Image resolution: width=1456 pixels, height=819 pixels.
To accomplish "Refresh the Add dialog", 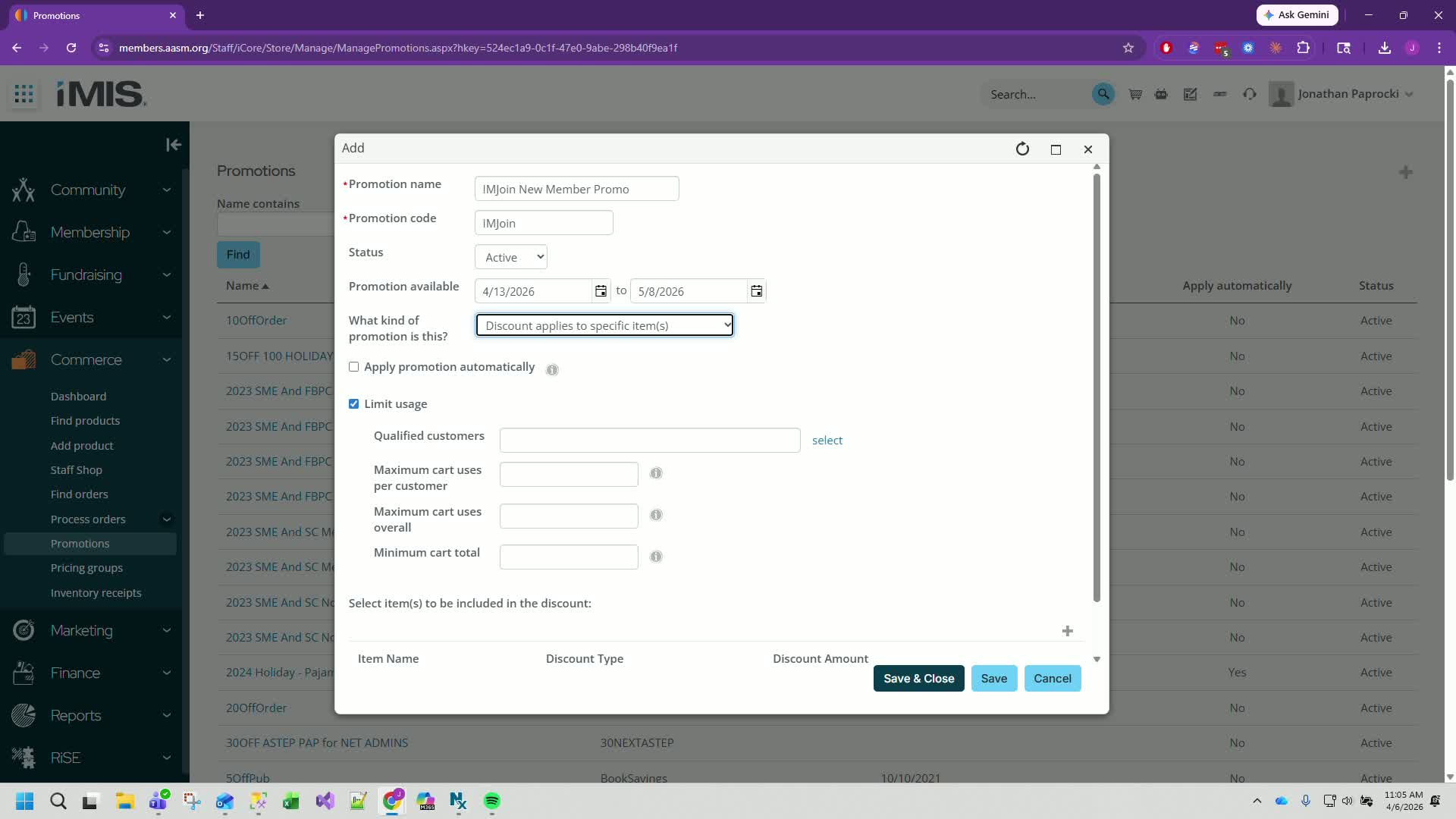I will [x=1022, y=149].
